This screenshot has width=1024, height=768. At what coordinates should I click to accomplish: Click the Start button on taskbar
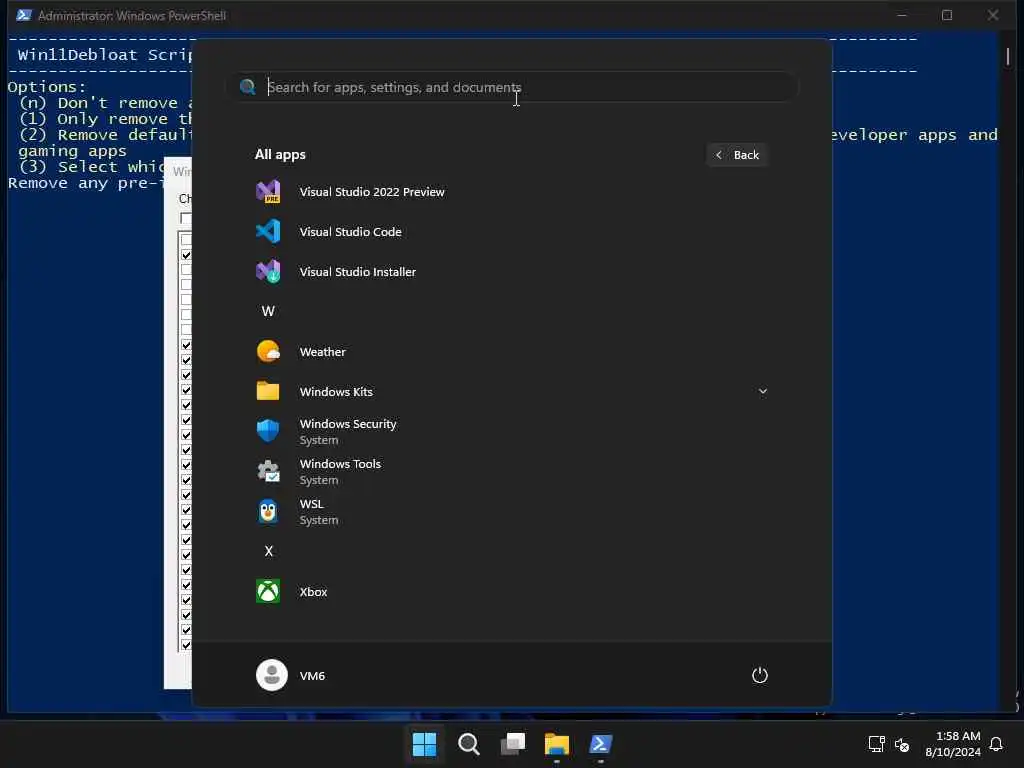[x=424, y=743]
